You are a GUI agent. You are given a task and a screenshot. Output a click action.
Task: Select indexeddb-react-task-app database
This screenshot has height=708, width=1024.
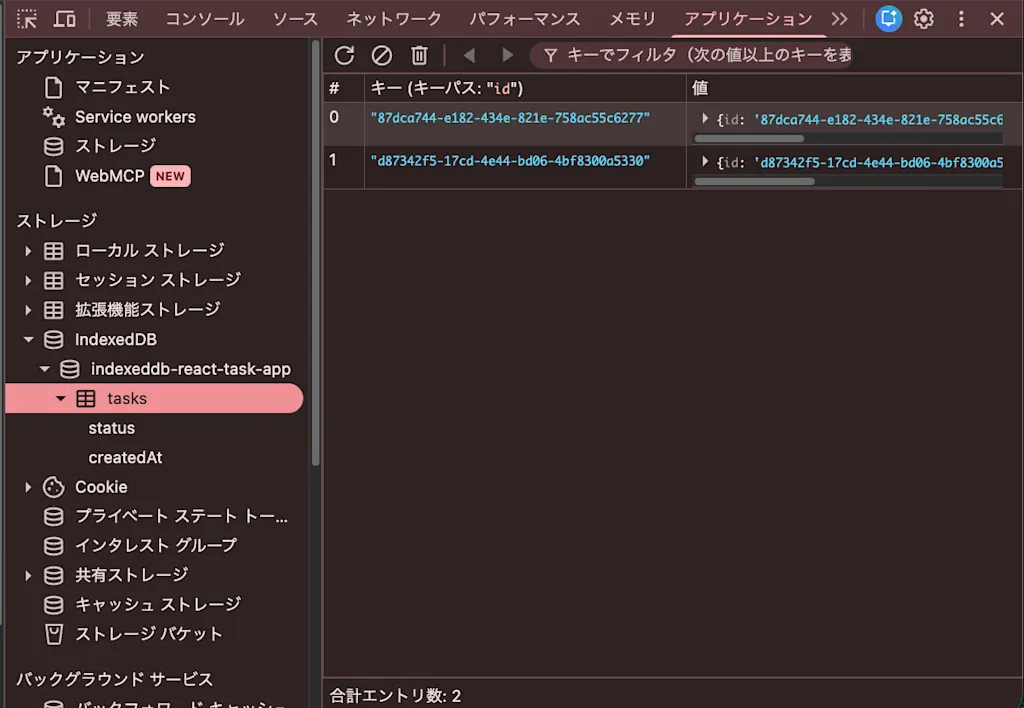[x=191, y=369]
